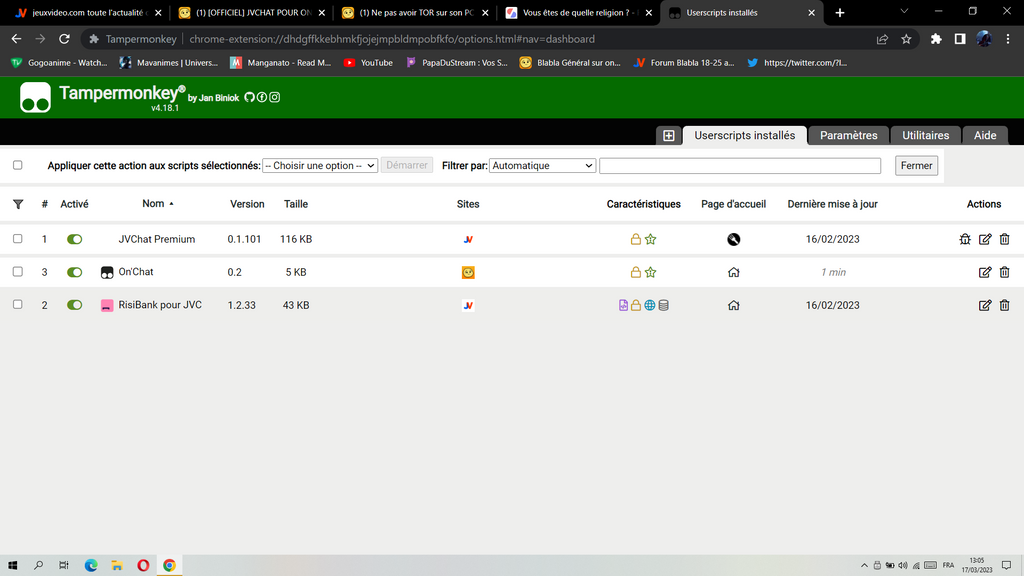Click the JVChat Premium debug bug icon
Image resolution: width=1024 pixels, height=576 pixels.
[x=965, y=239]
